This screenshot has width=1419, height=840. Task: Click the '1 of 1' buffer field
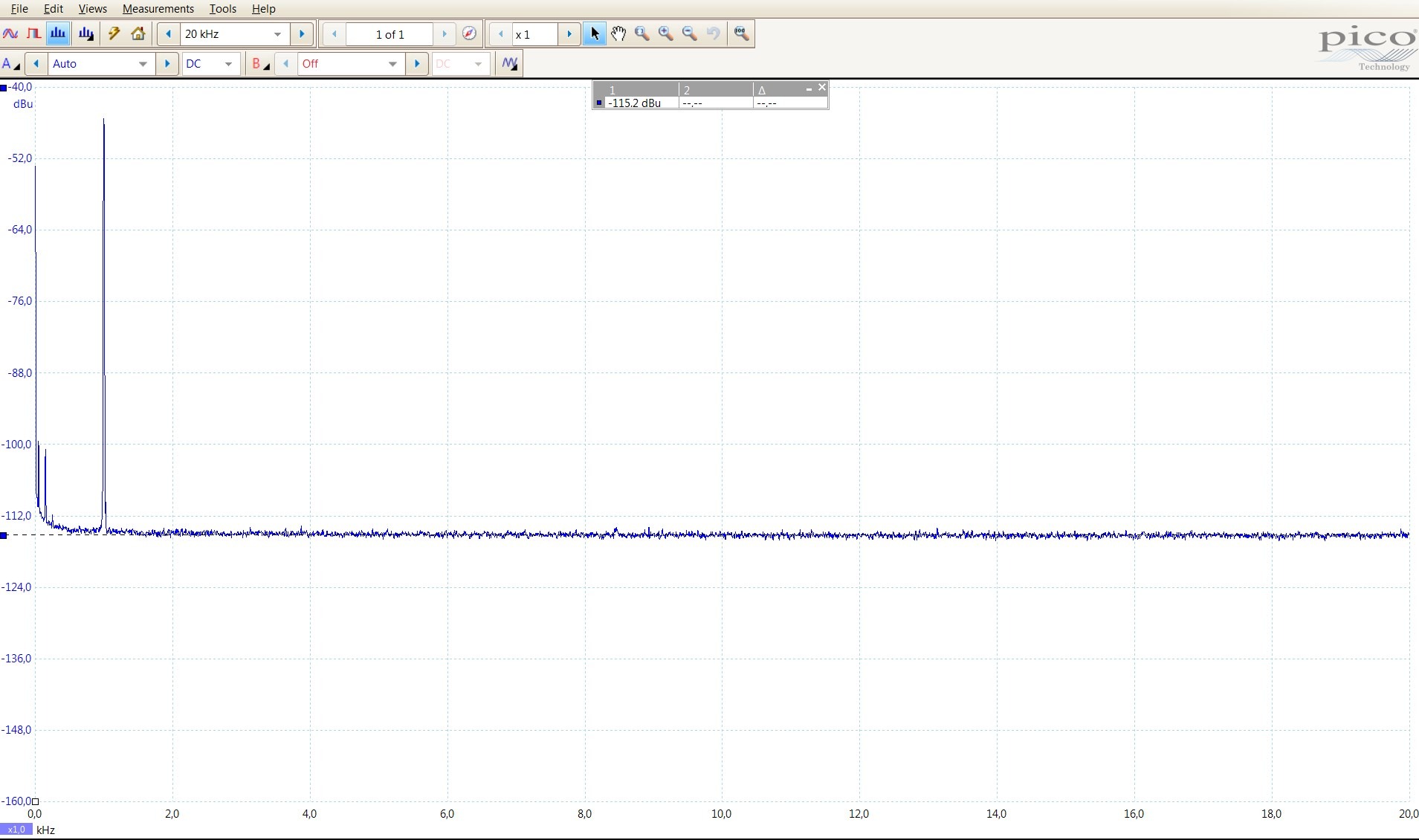tap(390, 34)
